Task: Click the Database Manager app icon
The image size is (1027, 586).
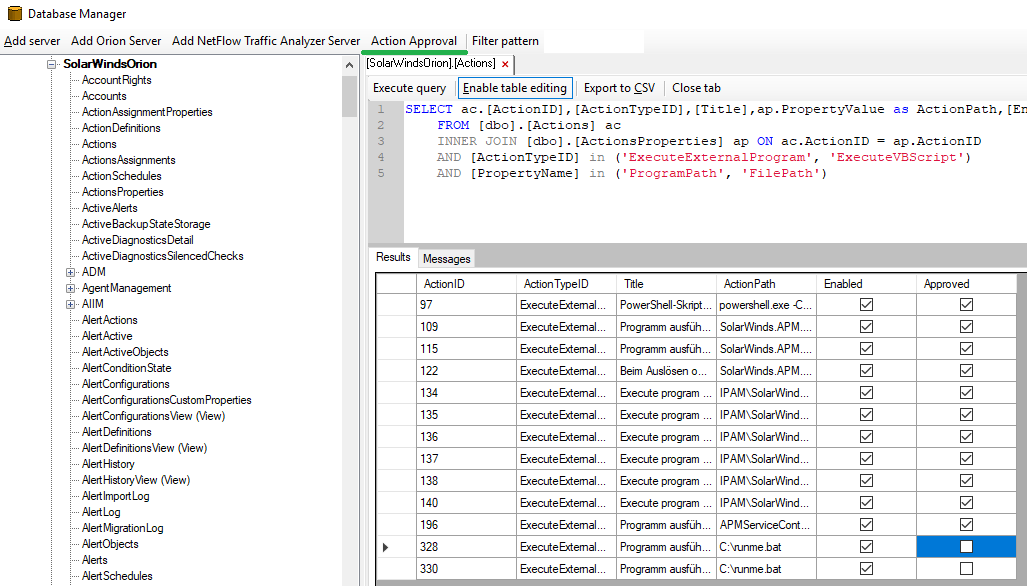Action: click(x=13, y=14)
